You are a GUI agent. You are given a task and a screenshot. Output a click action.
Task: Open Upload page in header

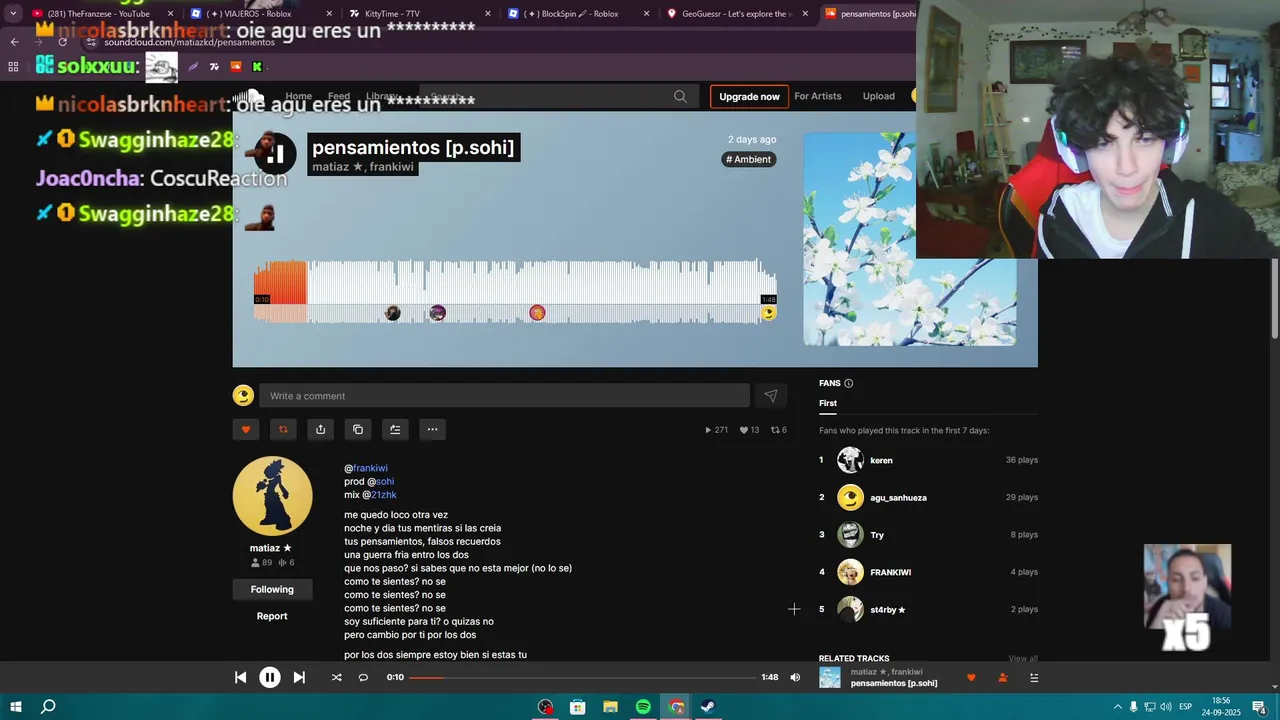(879, 96)
